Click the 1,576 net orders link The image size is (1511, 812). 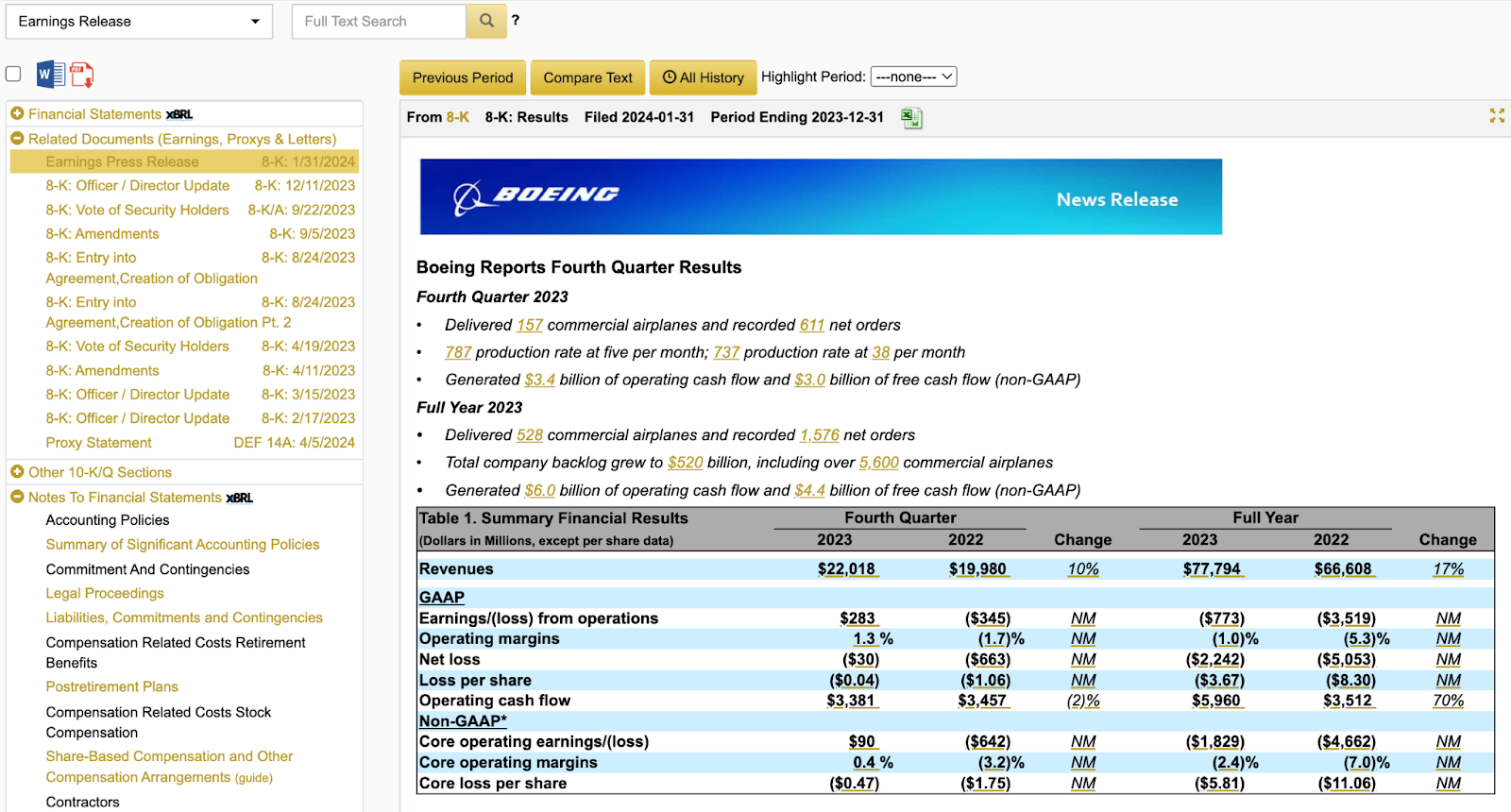coord(820,435)
